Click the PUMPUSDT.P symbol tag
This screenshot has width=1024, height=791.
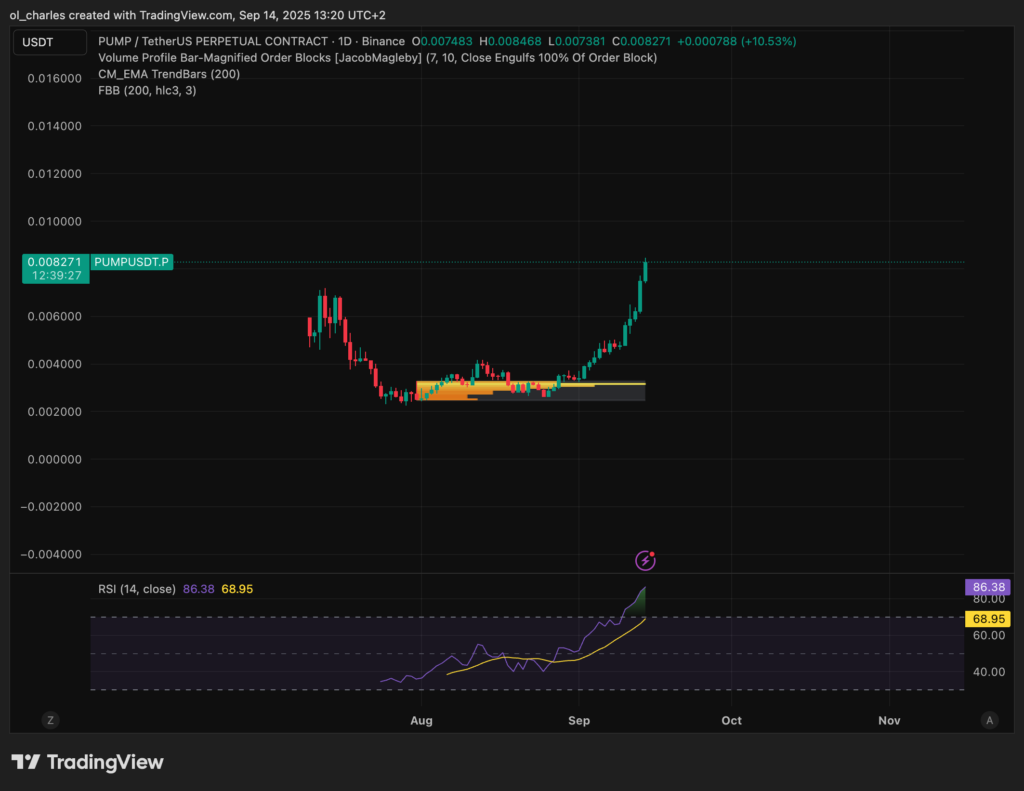(133, 262)
